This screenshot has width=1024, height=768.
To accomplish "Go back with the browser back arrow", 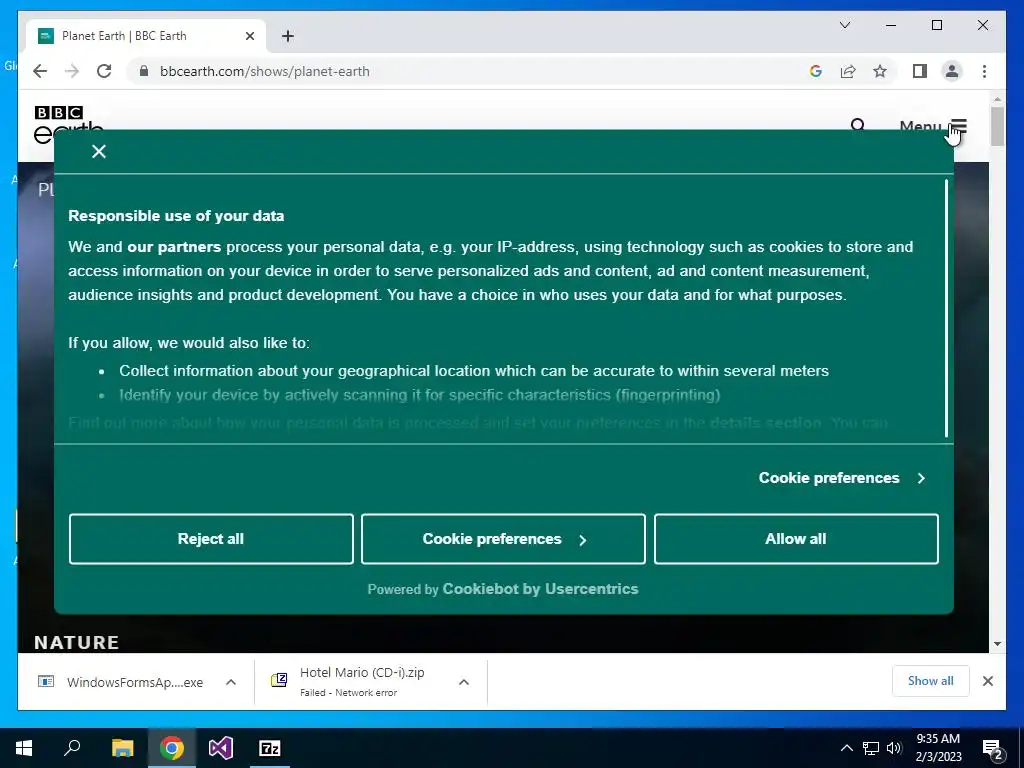I will tap(40, 71).
